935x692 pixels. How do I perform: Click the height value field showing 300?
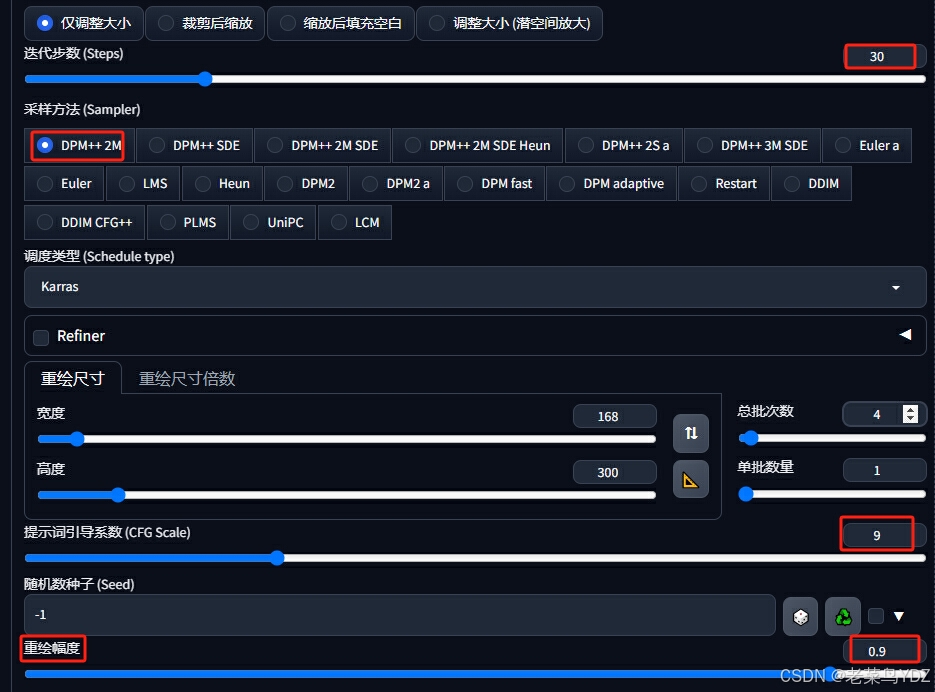point(615,472)
